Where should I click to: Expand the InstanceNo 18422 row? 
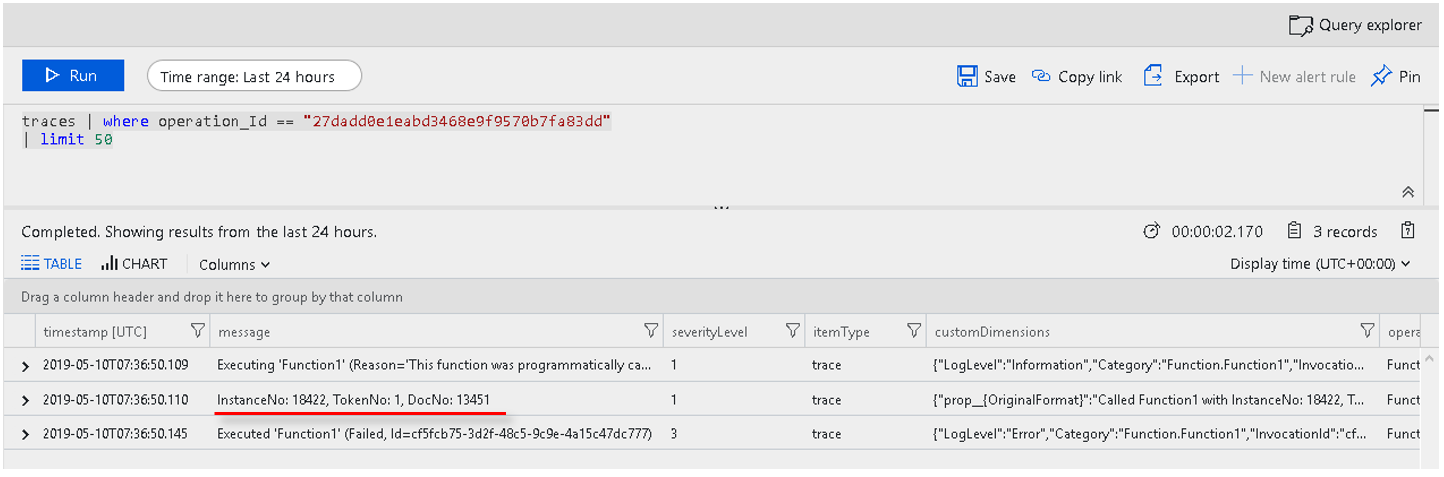[25, 400]
